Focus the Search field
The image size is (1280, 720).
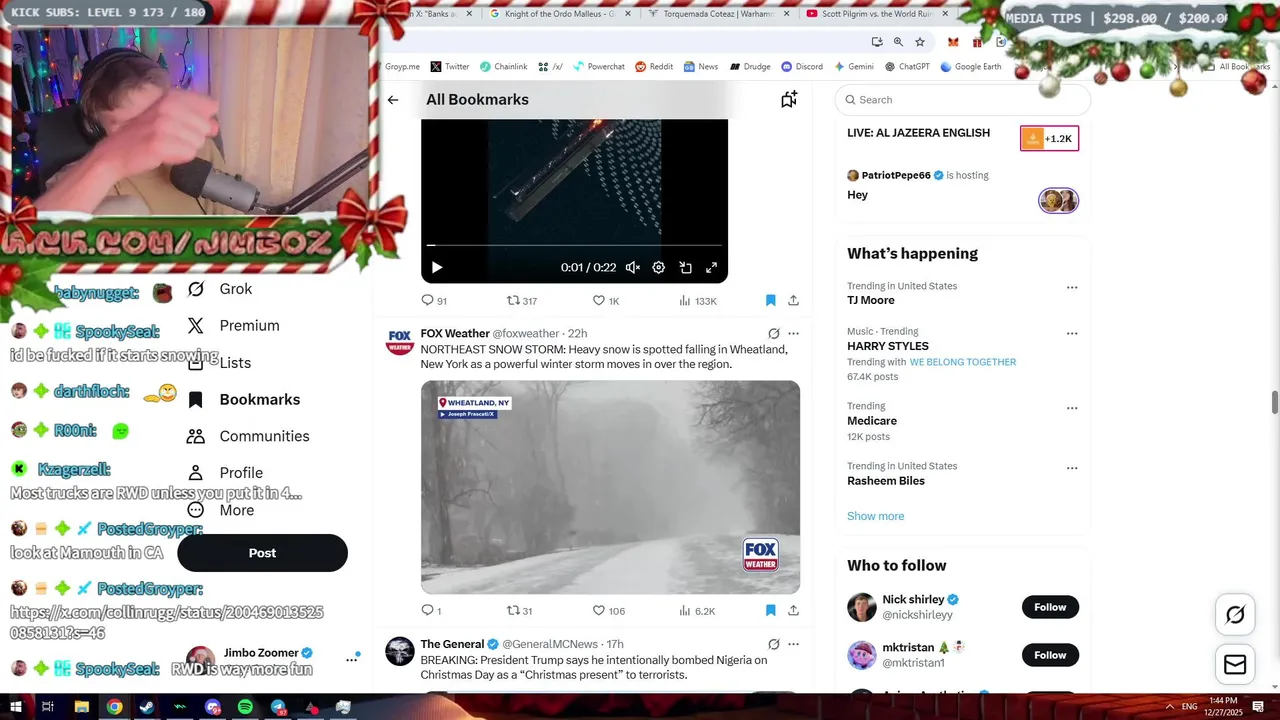point(963,100)
